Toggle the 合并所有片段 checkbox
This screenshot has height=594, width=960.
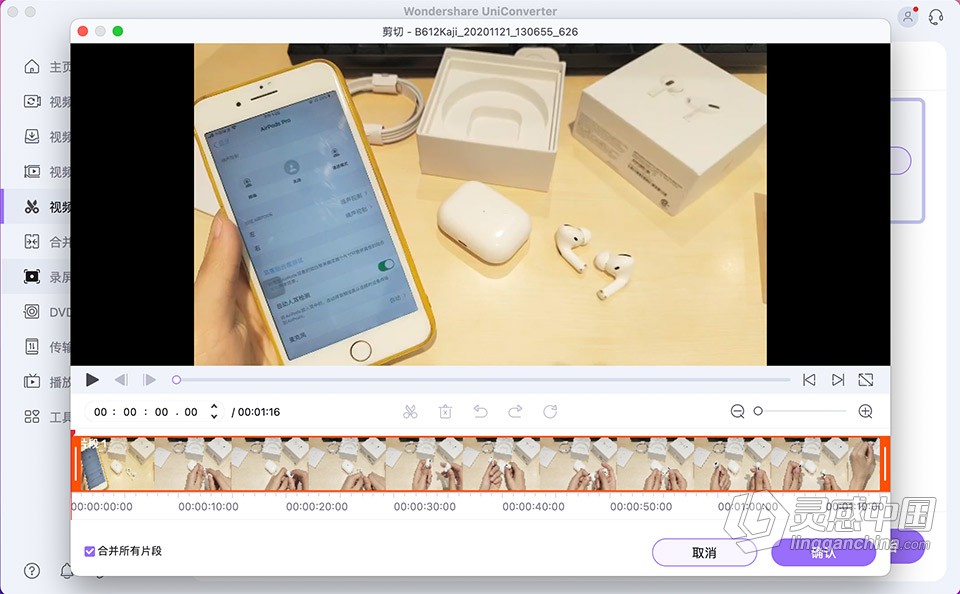pos(89,551)
